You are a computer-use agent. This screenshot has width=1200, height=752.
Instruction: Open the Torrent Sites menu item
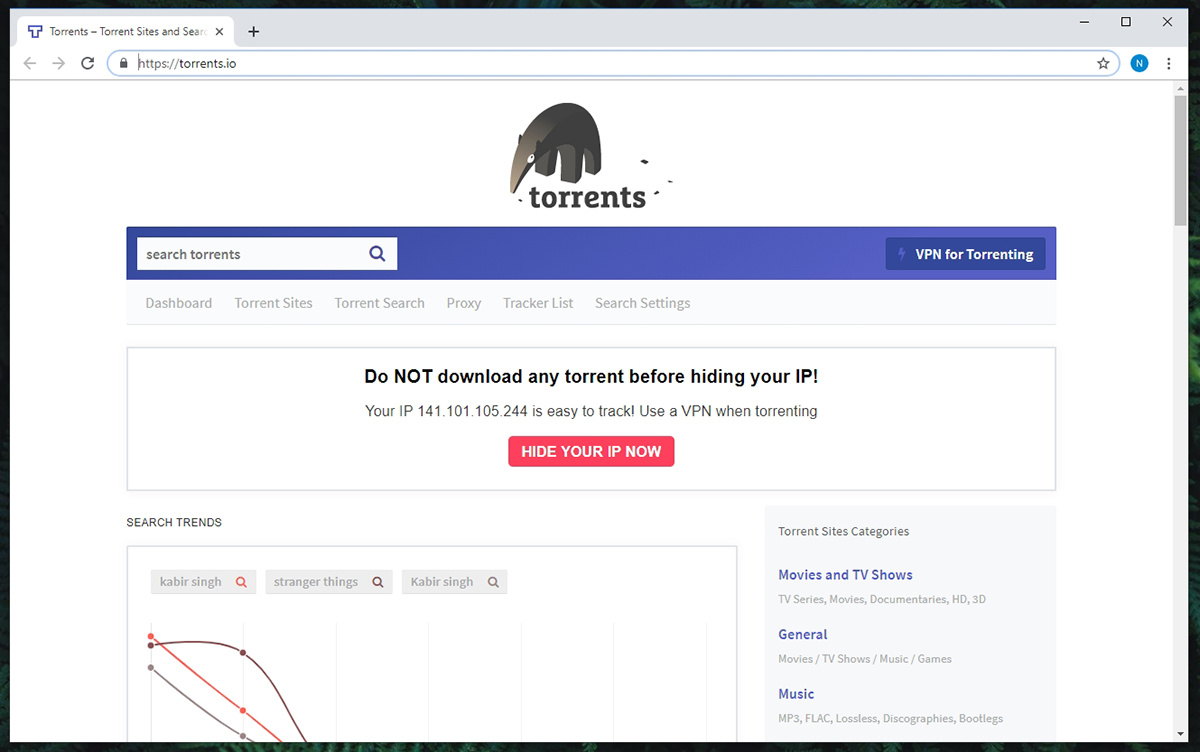274,303
